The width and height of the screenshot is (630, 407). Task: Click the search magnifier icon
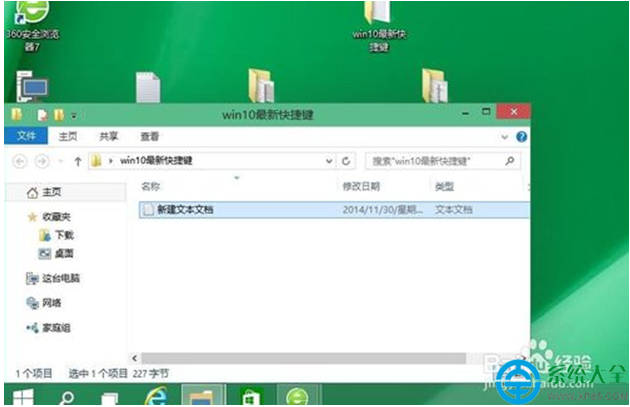509,161
